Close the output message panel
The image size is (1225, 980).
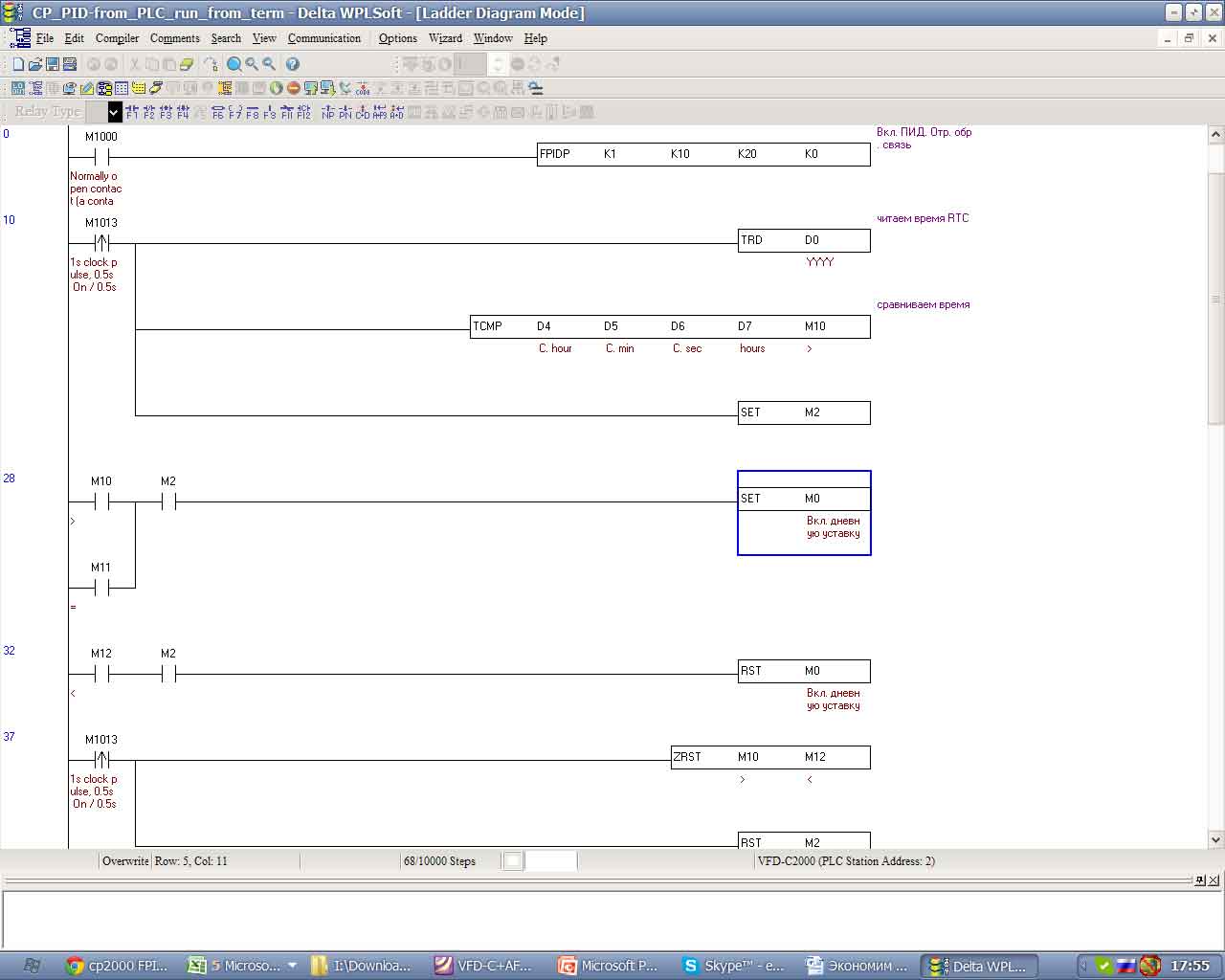click(x=1214, y=880)
